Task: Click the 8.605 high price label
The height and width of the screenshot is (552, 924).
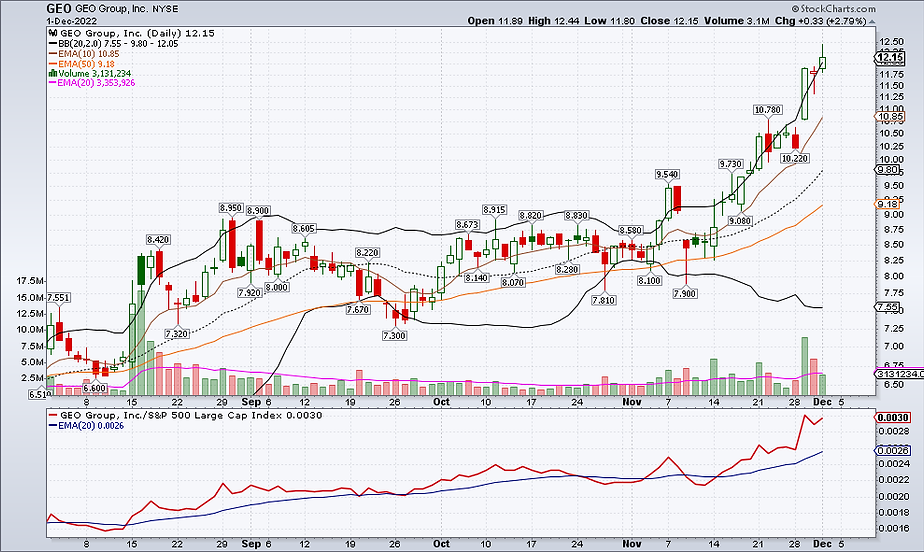Action: (303, 229)
